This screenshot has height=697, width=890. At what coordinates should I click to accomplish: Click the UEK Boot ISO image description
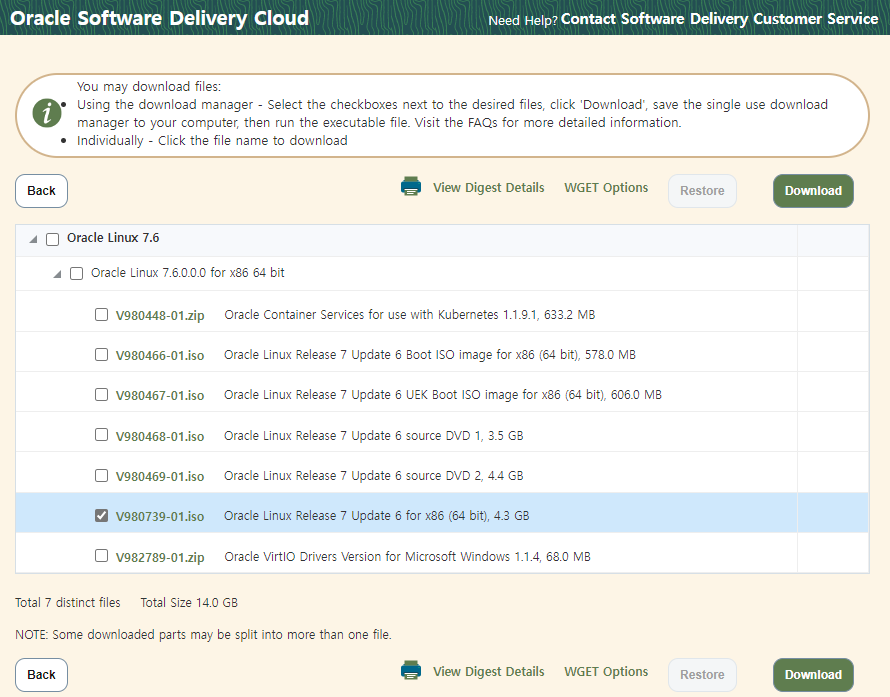(443, 395)
